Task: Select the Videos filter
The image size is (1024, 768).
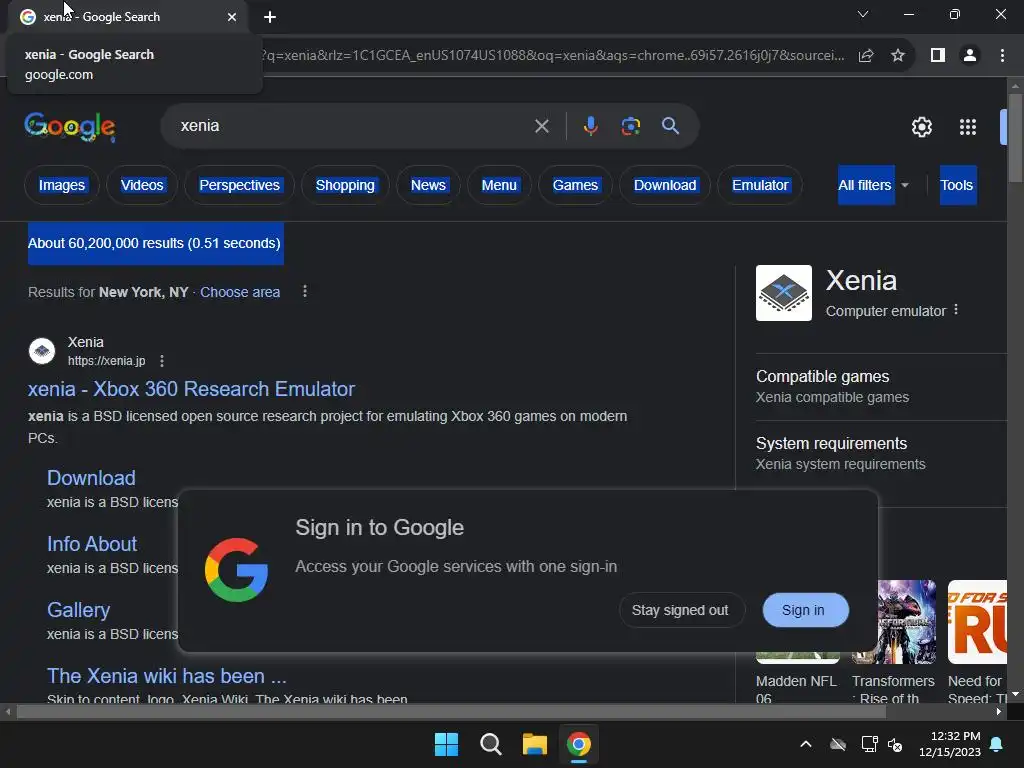Action: (x=142, y=185)
